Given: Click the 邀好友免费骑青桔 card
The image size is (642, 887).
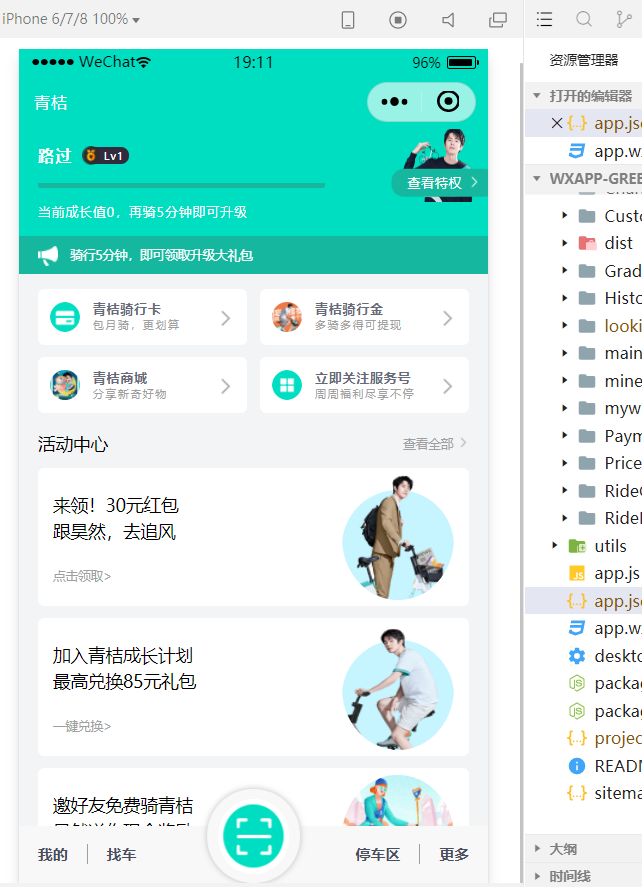Looking at the screenshot, I should click(253, 796).
